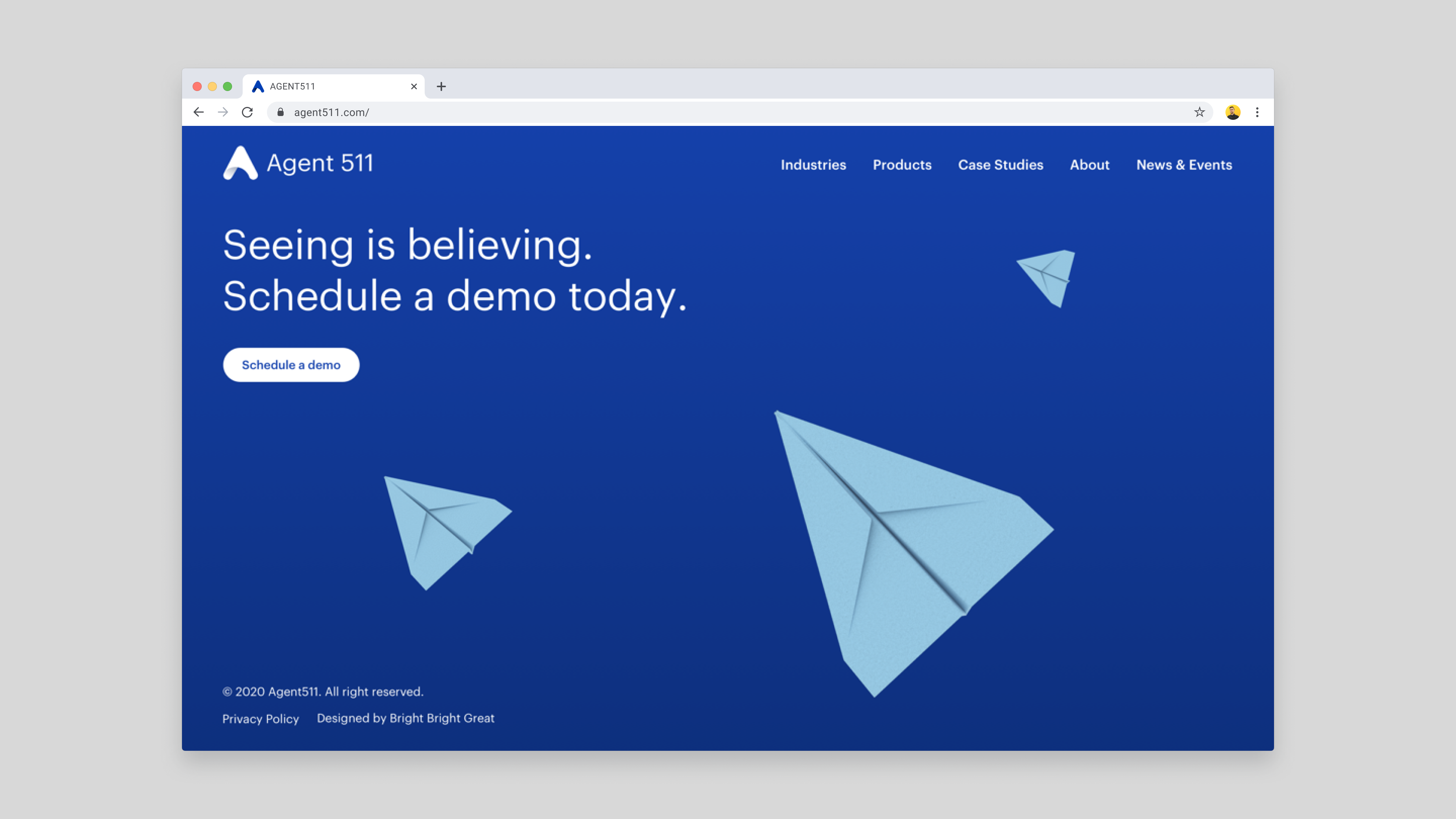This screenshot has width=1456, height=819.
Task: Open the Products menu item
Action: (902, 165)
